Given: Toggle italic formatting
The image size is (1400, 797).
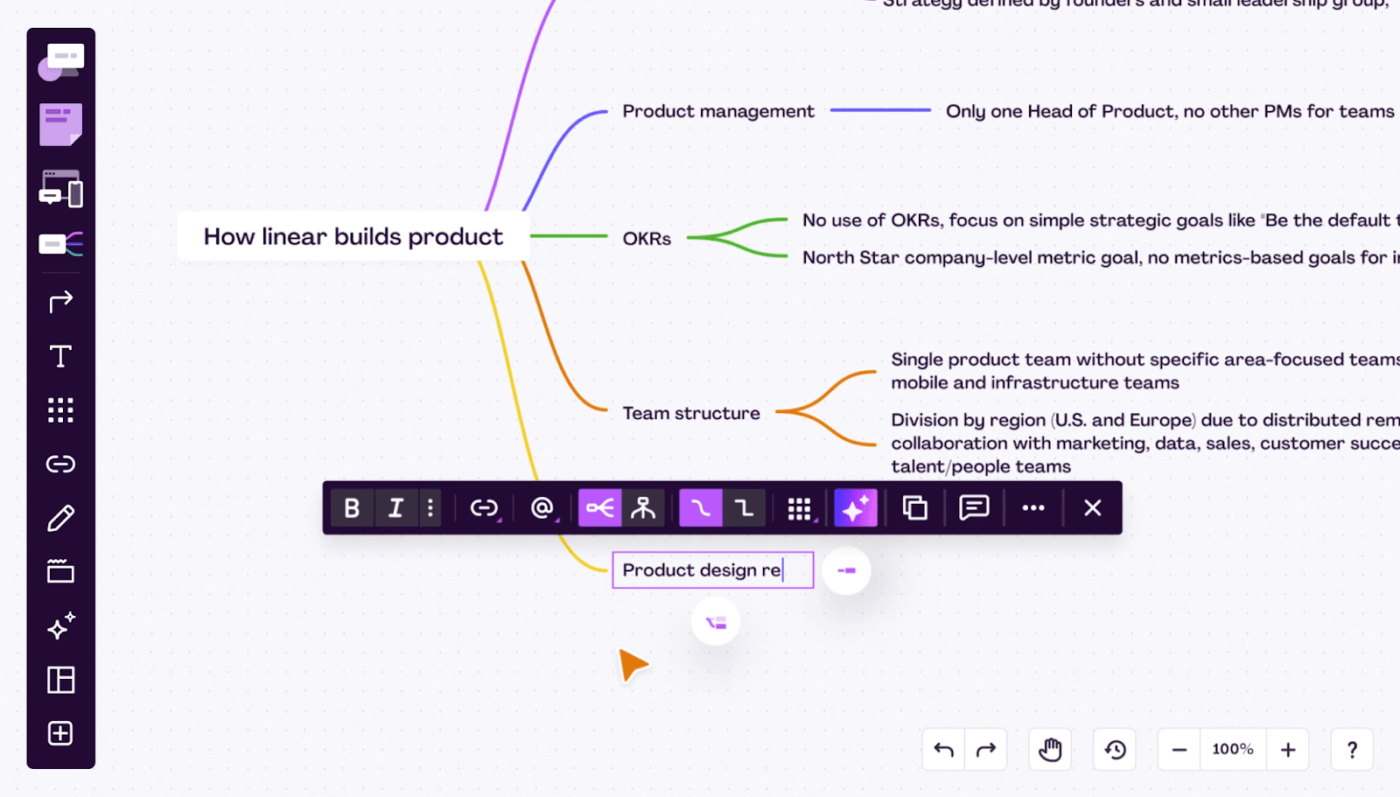Looking at the screenshot, I should tap(396, 508).
